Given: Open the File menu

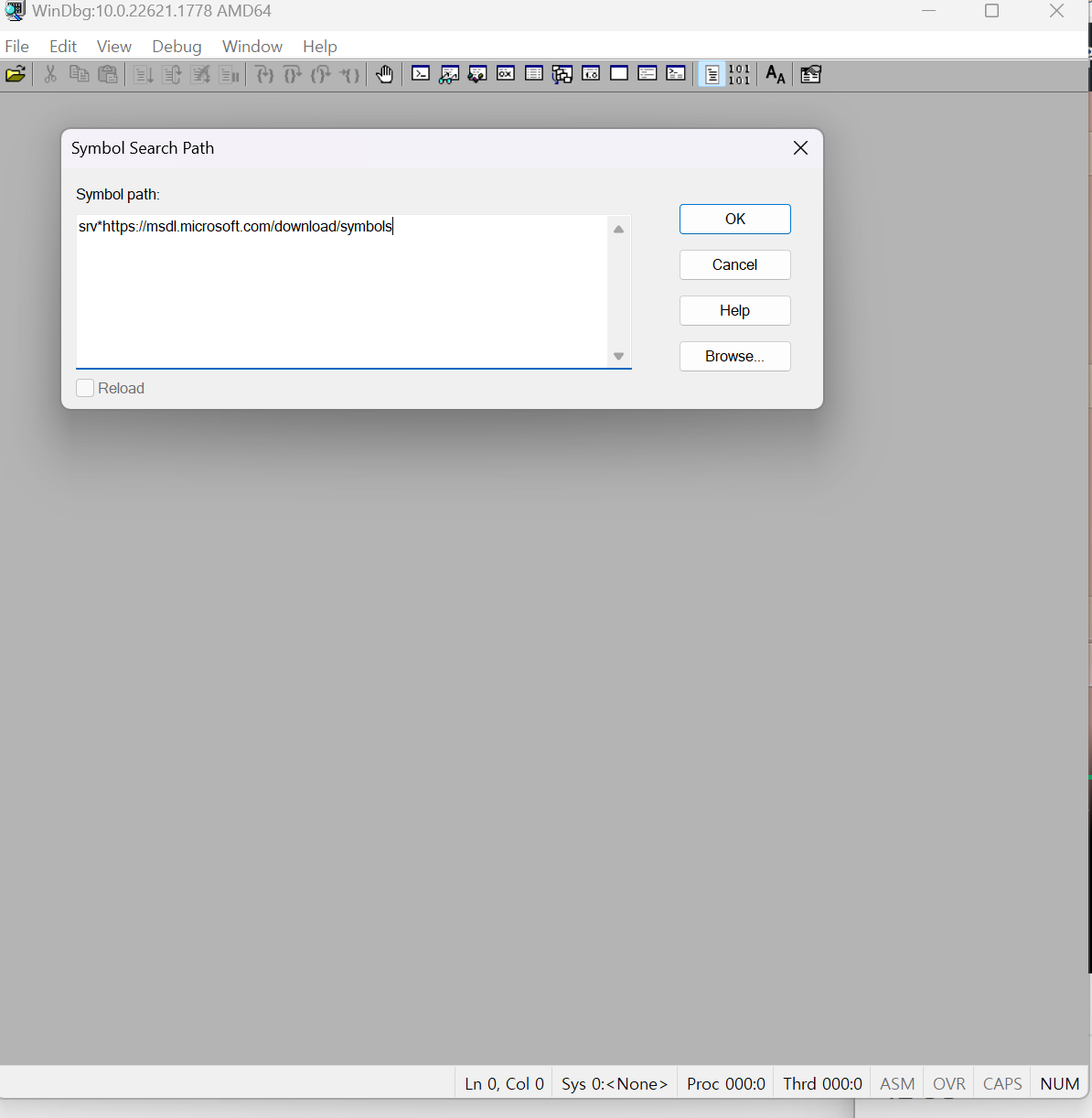Looking at the screenshot, I should coord(17,46).
